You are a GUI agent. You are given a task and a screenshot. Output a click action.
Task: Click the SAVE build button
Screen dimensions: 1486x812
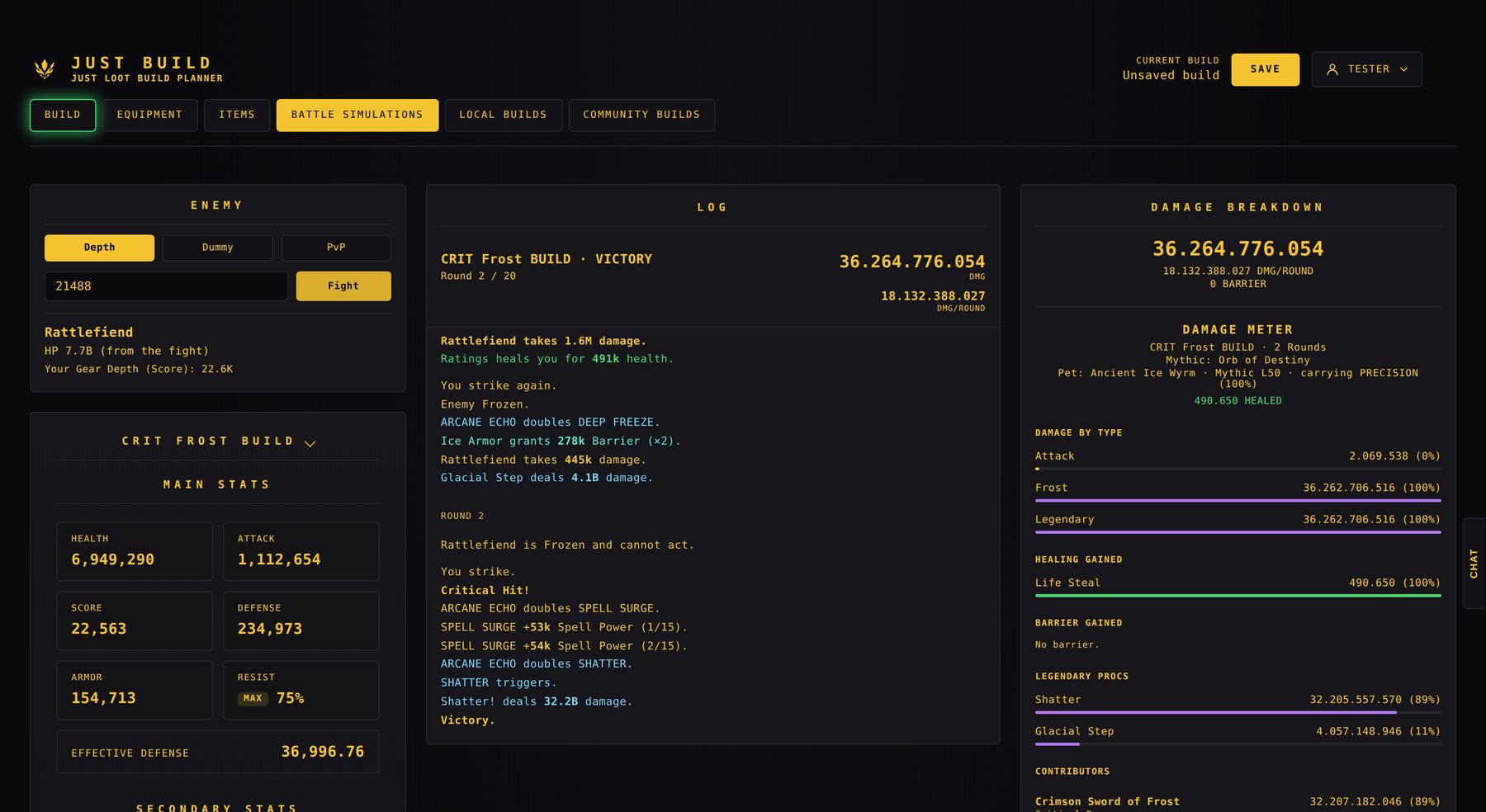(x=1265, y=69)
